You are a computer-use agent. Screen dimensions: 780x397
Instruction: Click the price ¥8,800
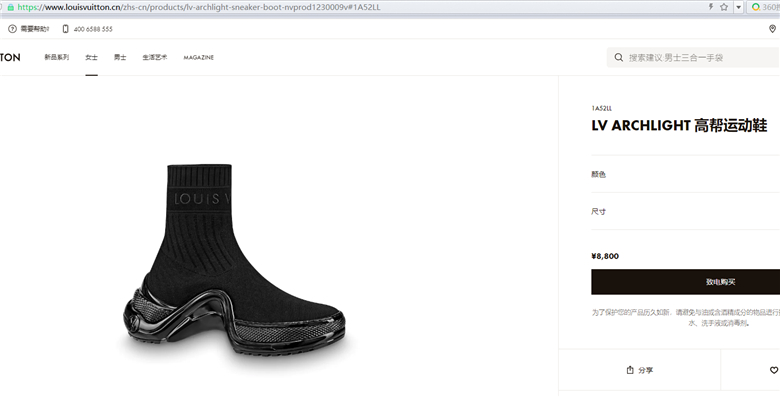click(x=605, y=256)
